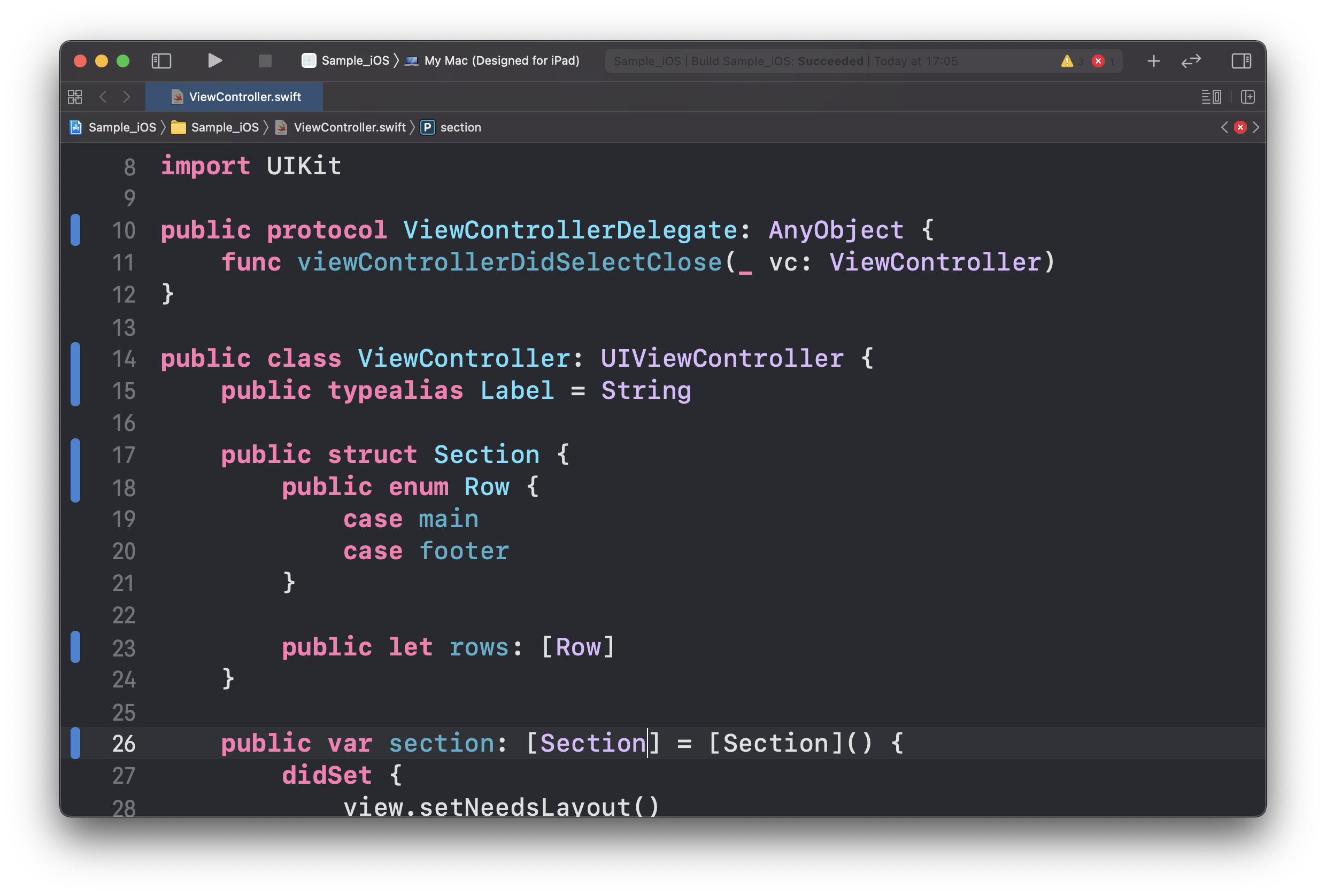Open the Library with plus icon
Screen dimensions: 1326x896
click(1153, 60)
